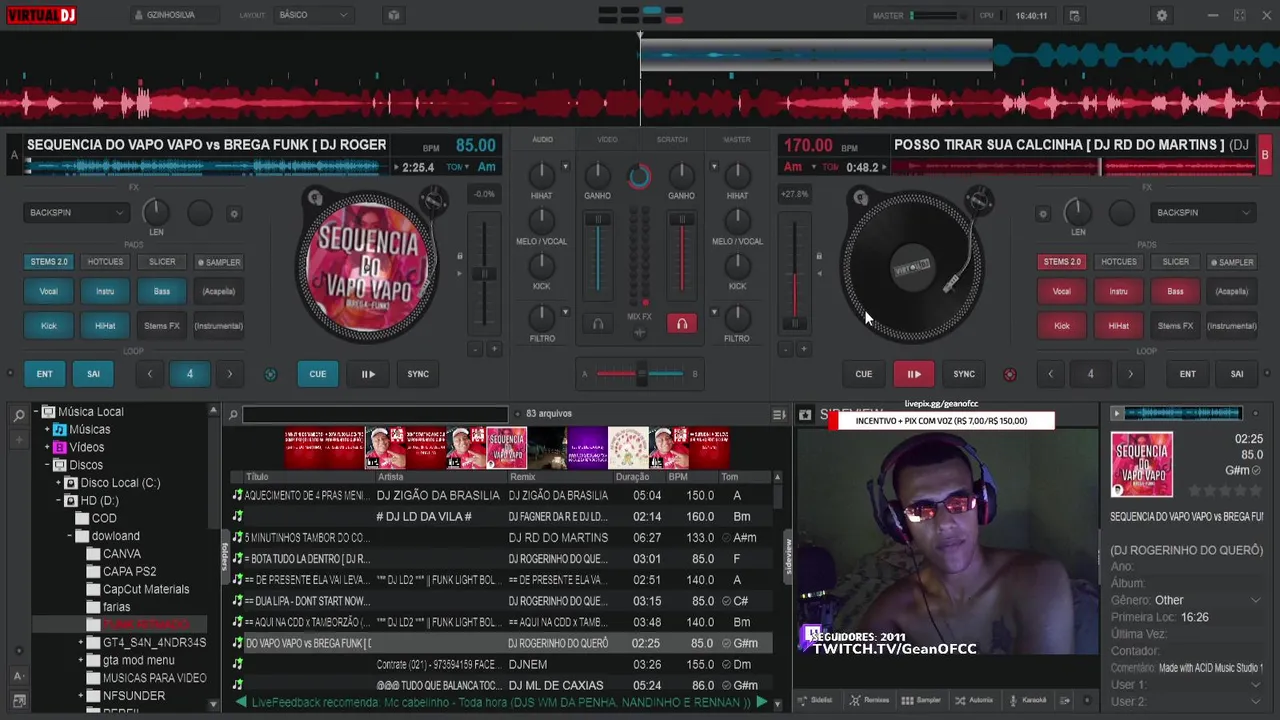
Task: Open left deck BACKSPIN effect dropdown
Action: pyautogui.click(x=76, y=212)
